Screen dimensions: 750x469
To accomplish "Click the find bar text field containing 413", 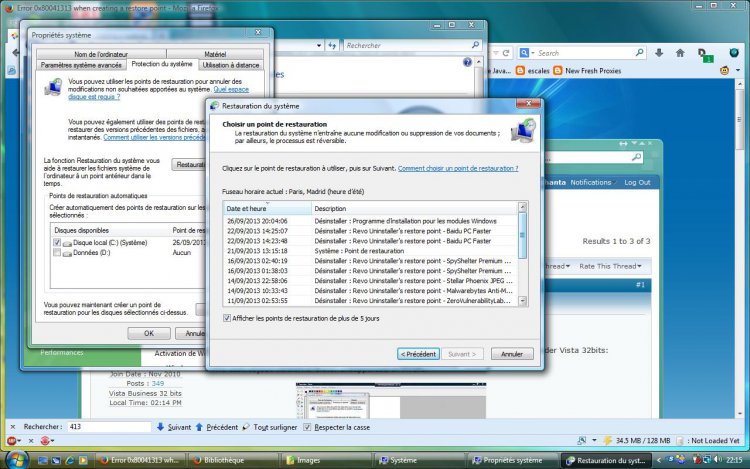I will click(x=109, y=427).
